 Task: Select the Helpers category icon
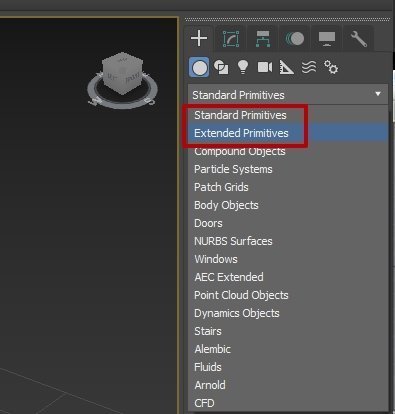(286, 67)
